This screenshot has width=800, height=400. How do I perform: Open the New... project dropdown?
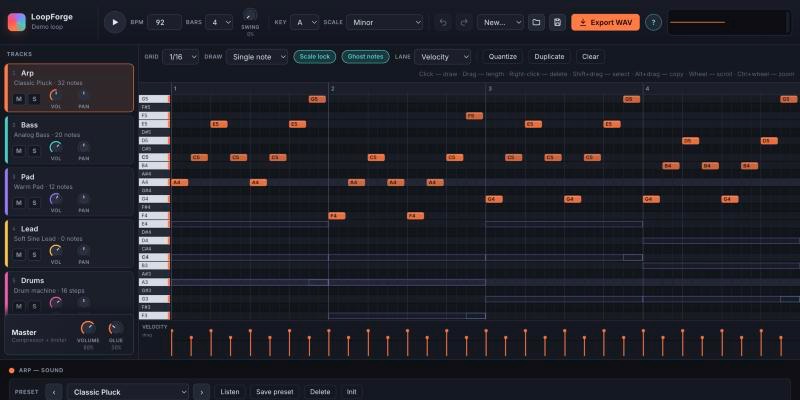coord(500,22)
